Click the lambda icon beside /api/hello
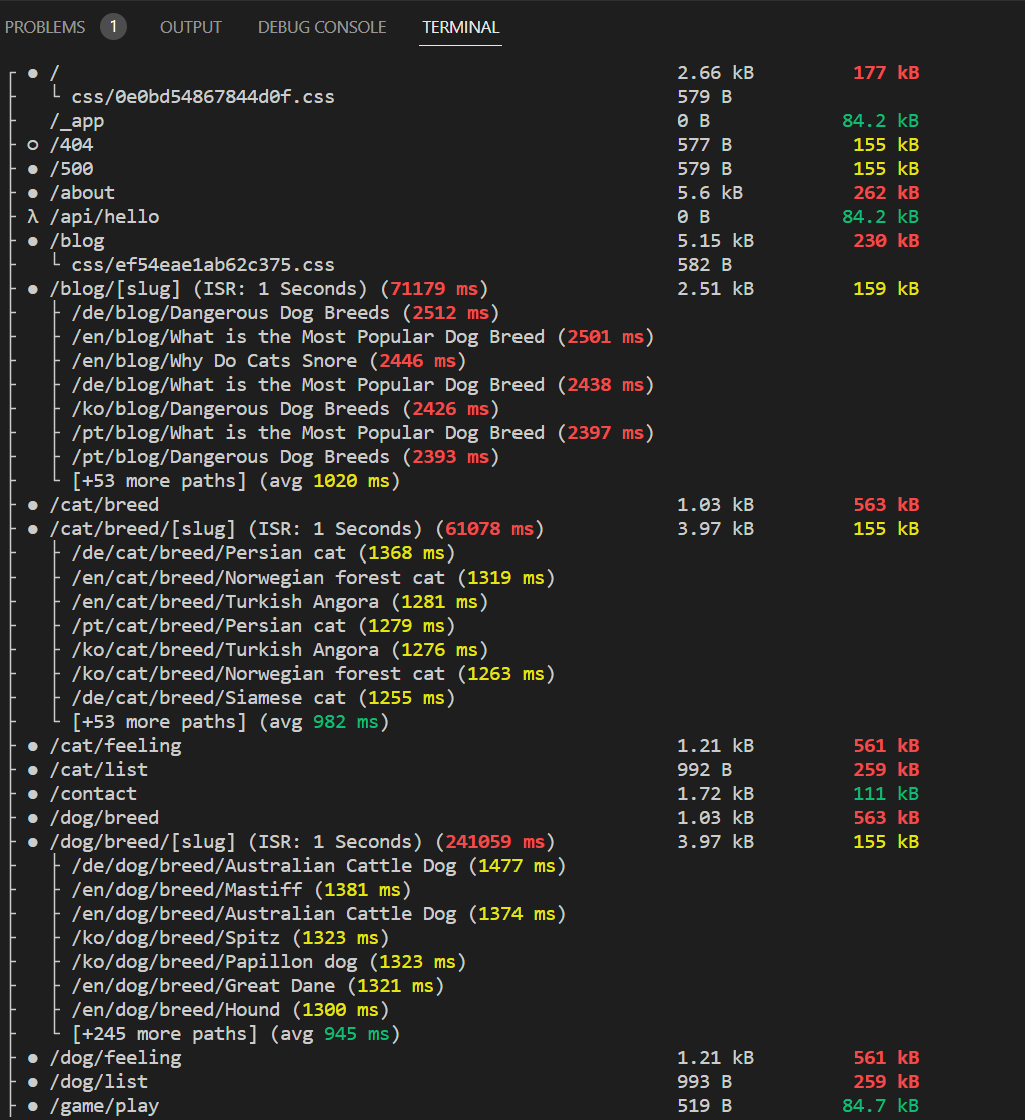Image resolution: width=1025 pixels, height=1120 pixels. coord(32,216)
